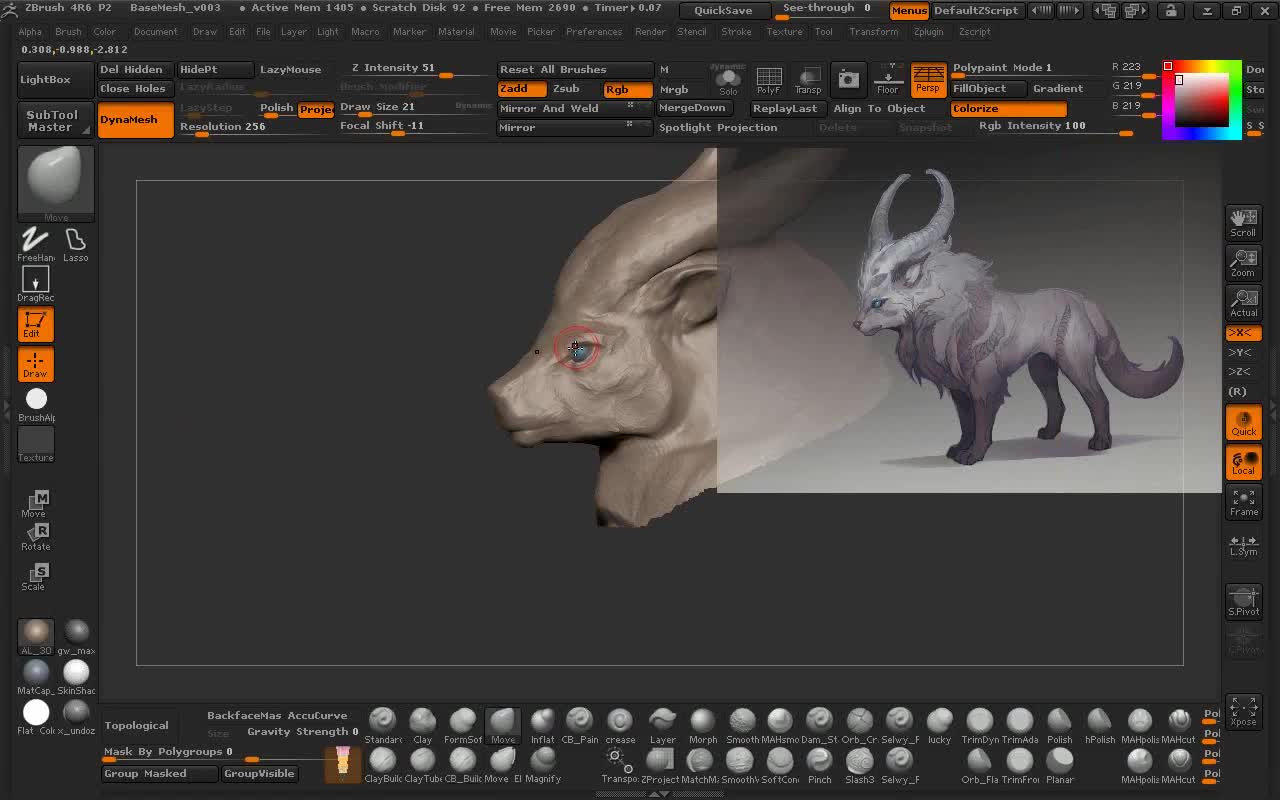Set view to Actual size
The height and width of the screenshot is (800, 1280).
(x=1243, y=302)
